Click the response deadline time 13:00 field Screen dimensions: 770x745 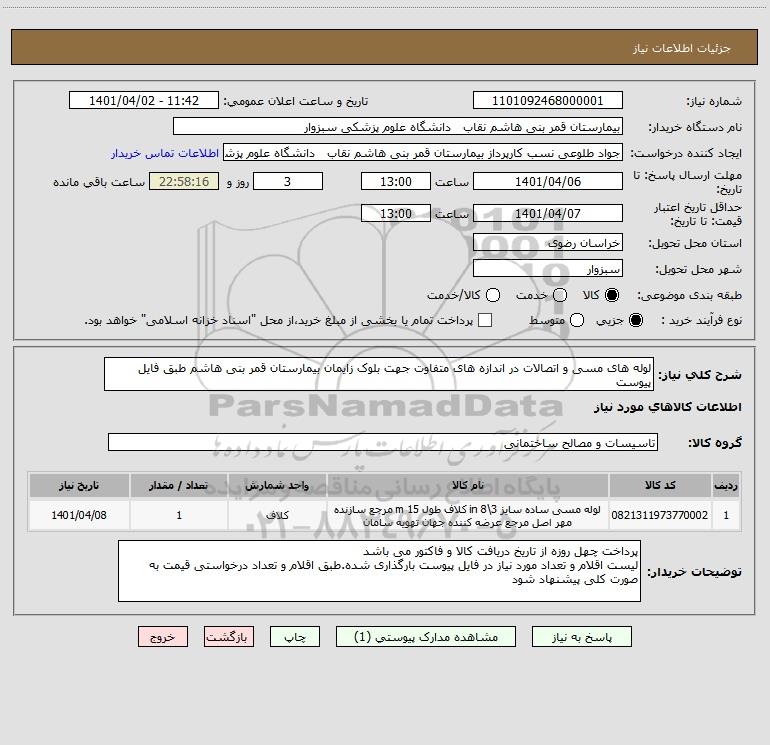coord(396,181)
